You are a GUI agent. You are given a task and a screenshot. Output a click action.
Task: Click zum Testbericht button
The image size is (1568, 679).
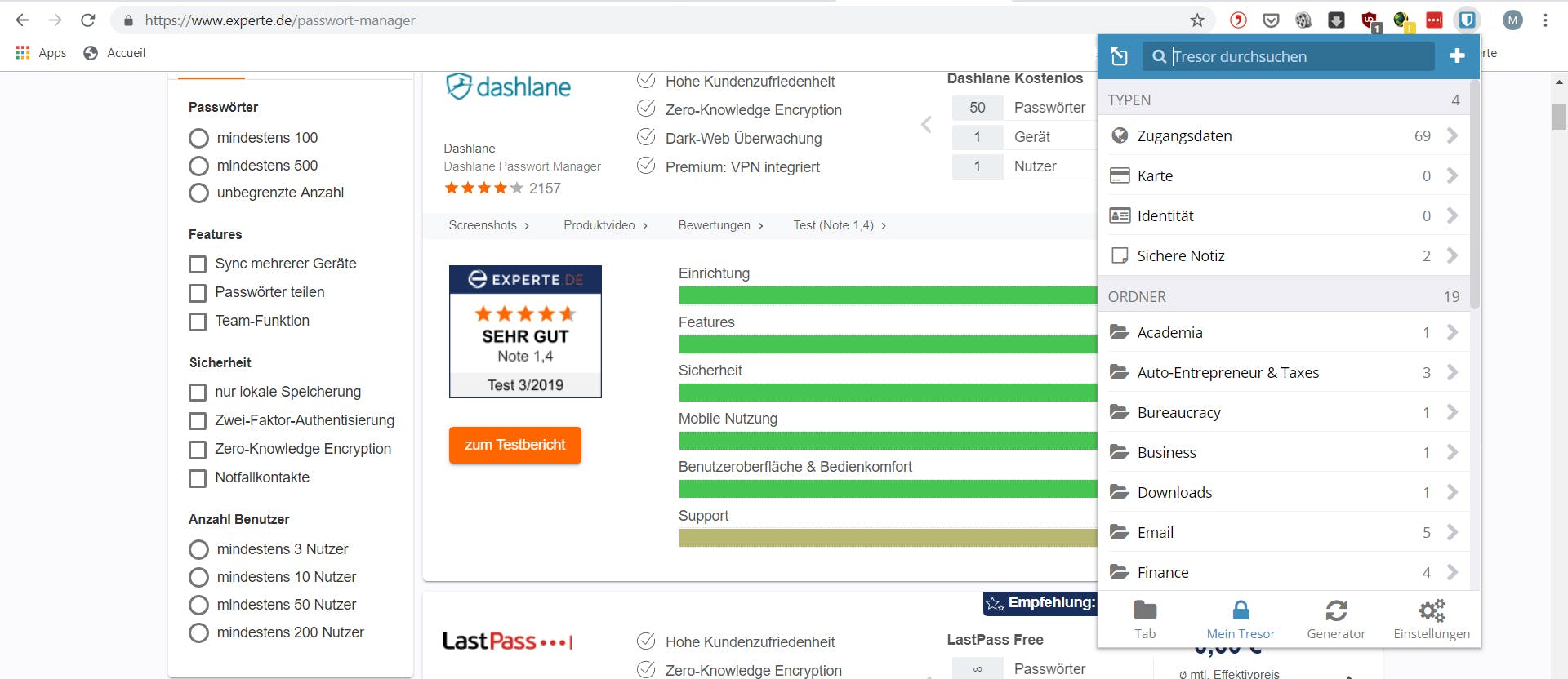click(515, 445)
